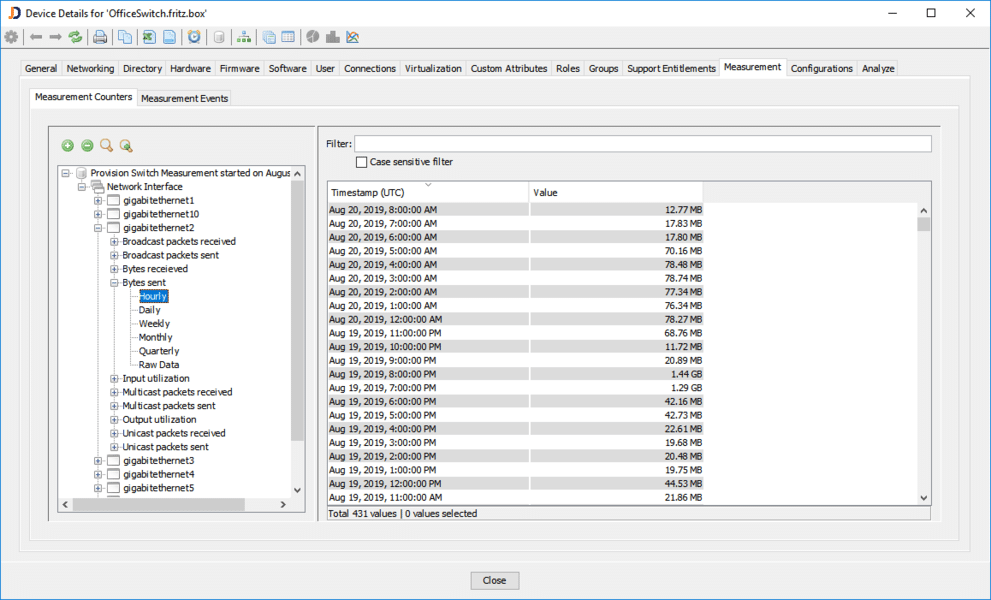This screenshot has height=600, width=991.
Task: Click the printer icon in toolbar
Action: [x=100, y=37]
